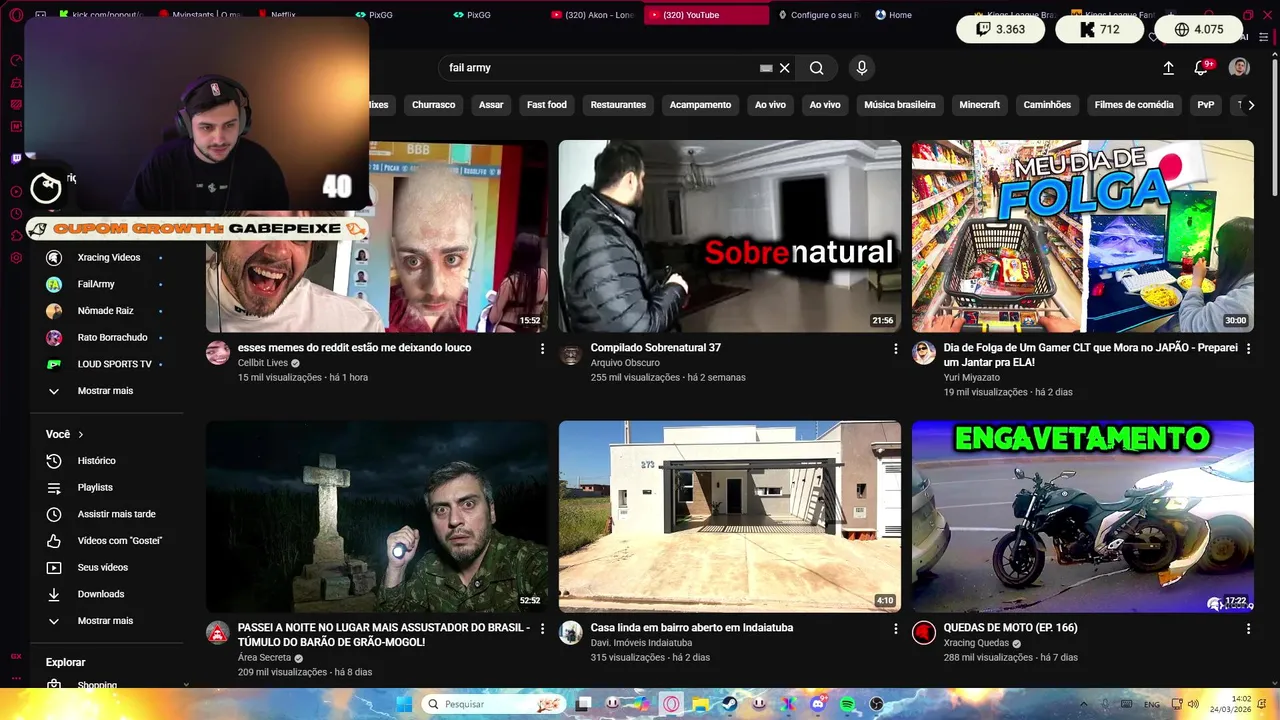Open Área Secreta channel avatar

(218, 632)
